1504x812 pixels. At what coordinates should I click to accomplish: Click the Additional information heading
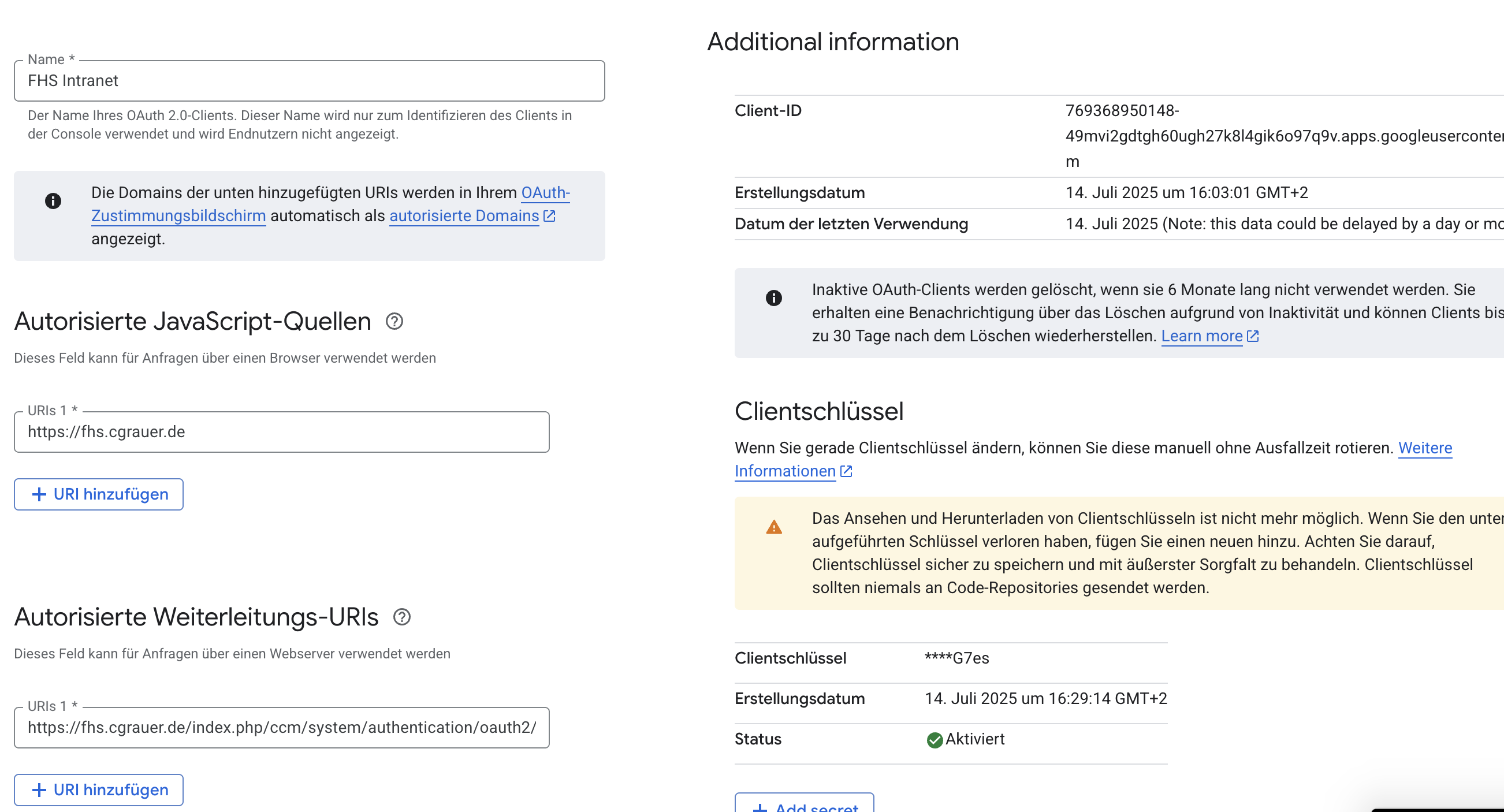click(833, 42)
